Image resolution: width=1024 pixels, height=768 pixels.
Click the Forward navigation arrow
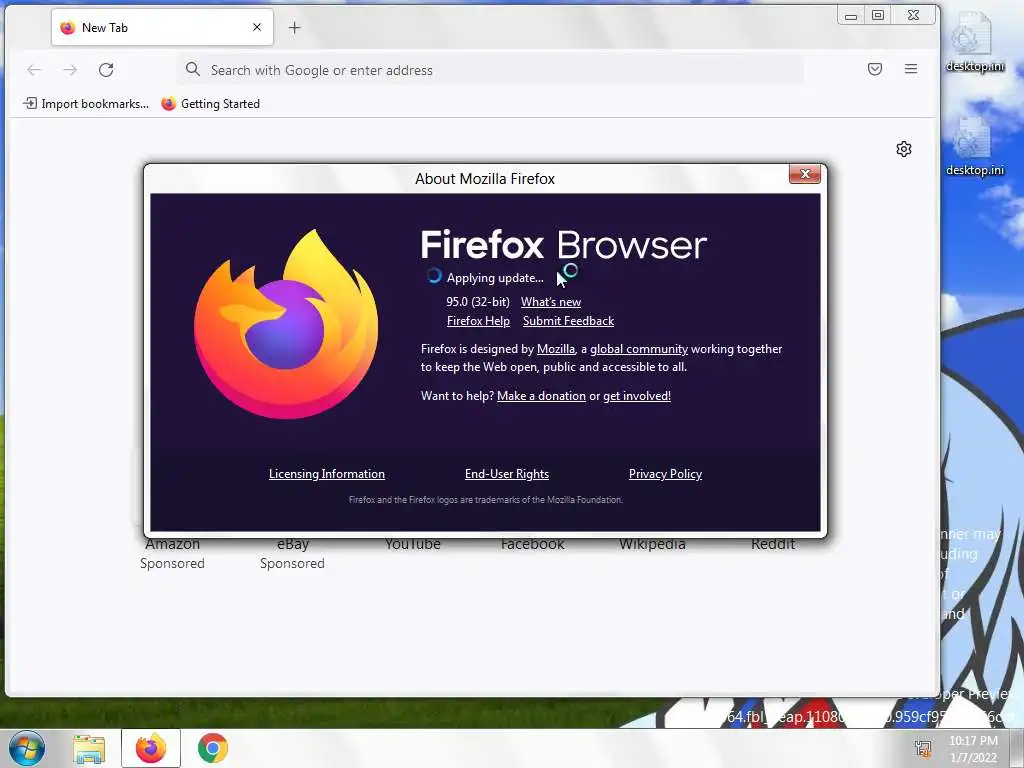(70, 70)
